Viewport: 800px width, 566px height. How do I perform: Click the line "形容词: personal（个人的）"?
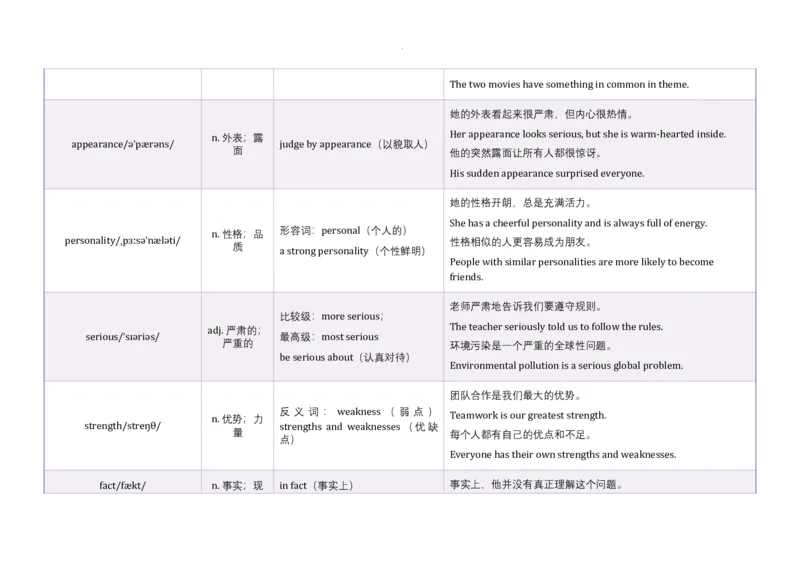click(343, 231)
